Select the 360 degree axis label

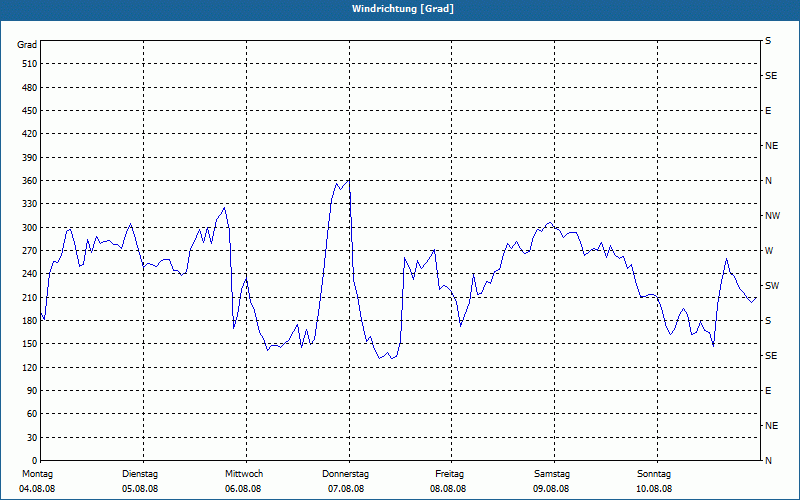(29, 181)
